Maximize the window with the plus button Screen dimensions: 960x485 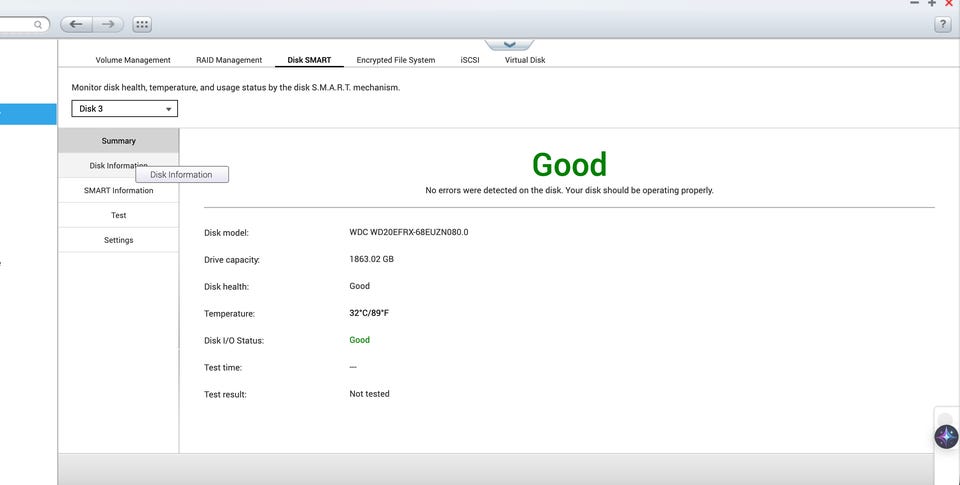(932, 3)
